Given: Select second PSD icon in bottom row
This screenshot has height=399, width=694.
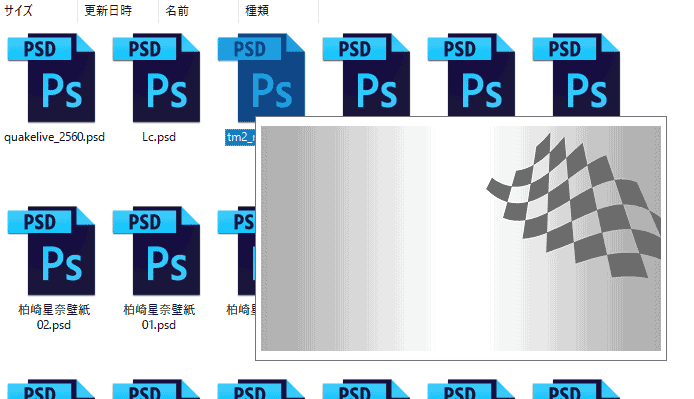Looking at the screenshot, I should click(156, 389).
